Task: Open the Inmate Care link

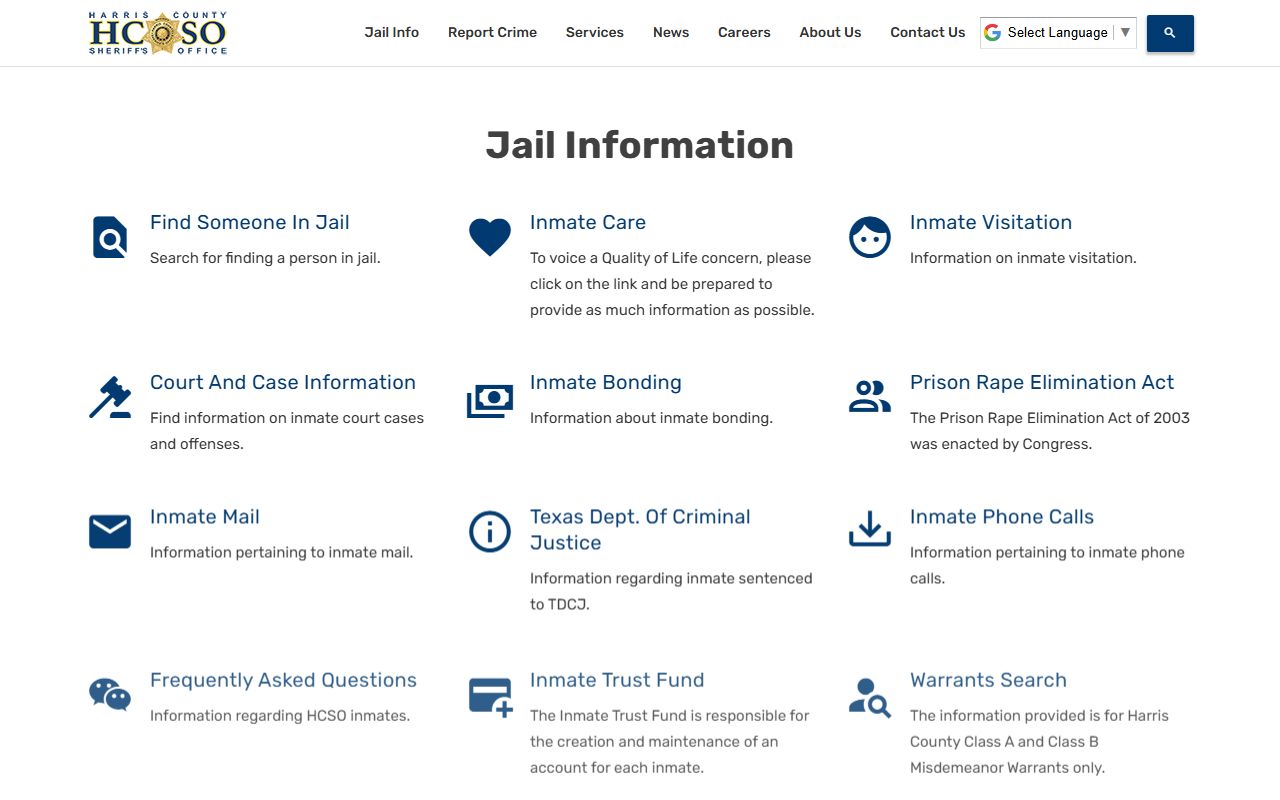Action: click(588, 222)
